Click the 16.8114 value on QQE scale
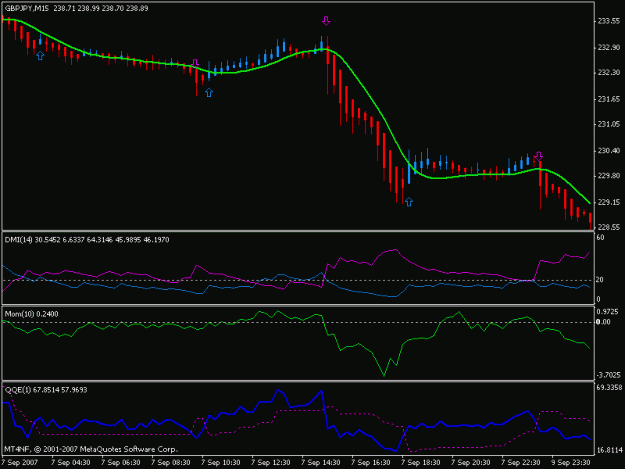 (x=609, y=450)
